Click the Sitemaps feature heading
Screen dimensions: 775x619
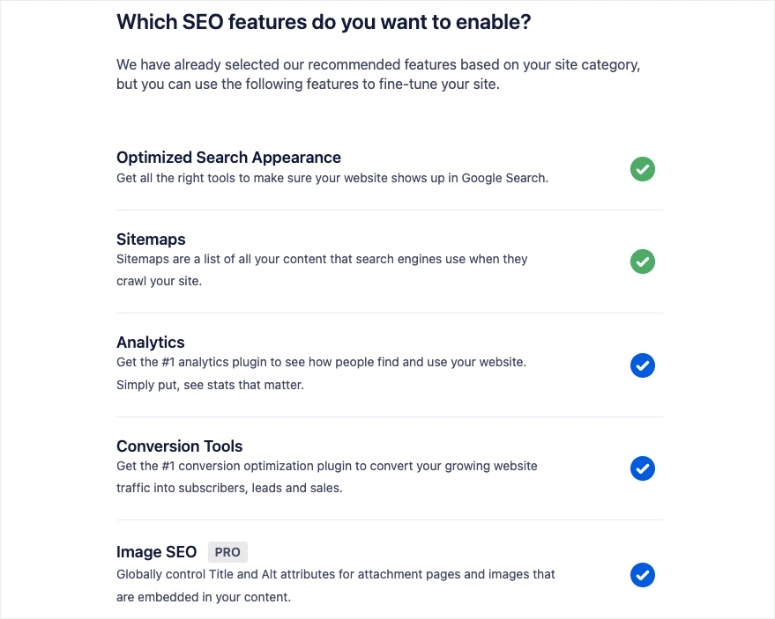coord(151,239)
